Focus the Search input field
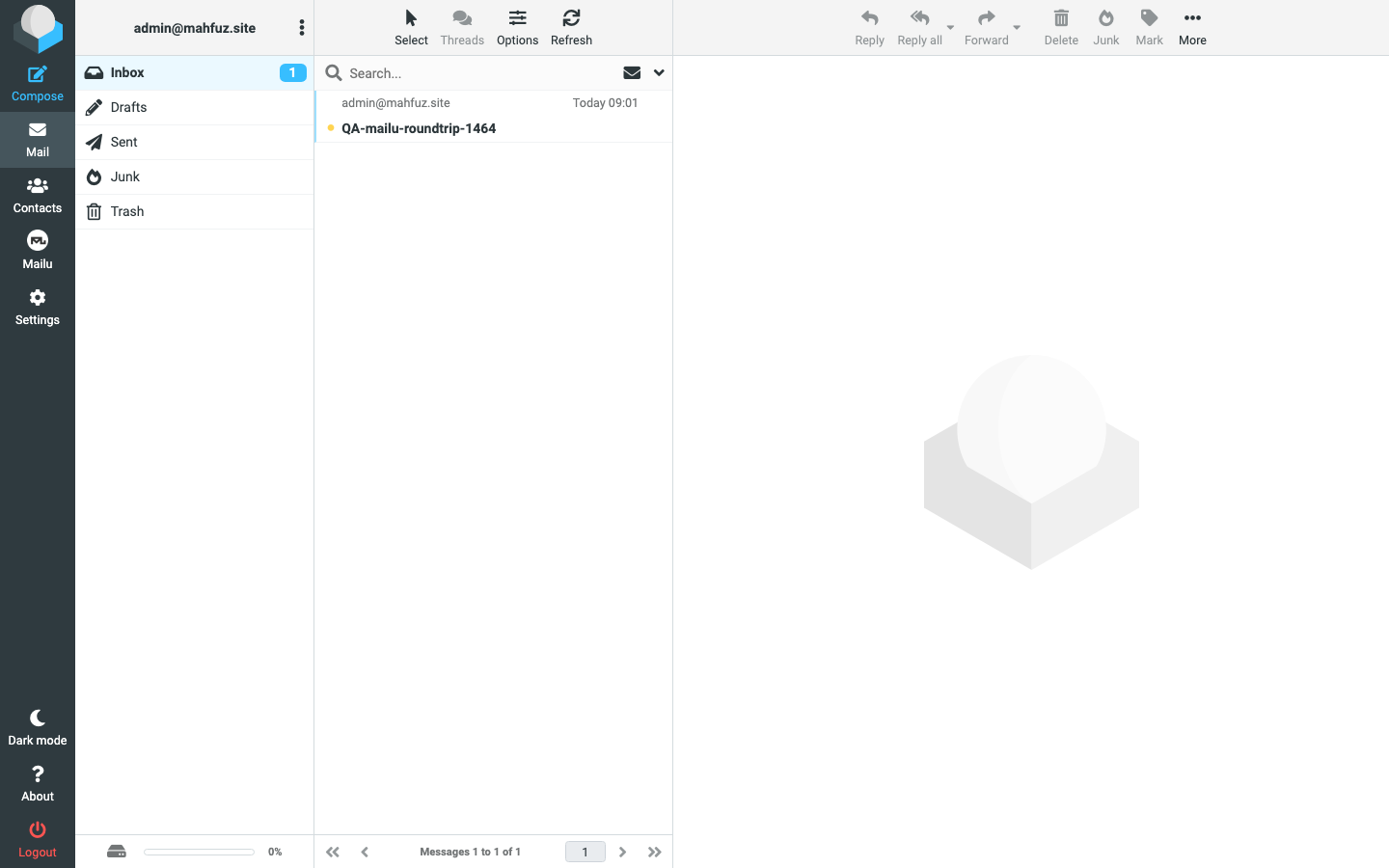 pos(480,73)
